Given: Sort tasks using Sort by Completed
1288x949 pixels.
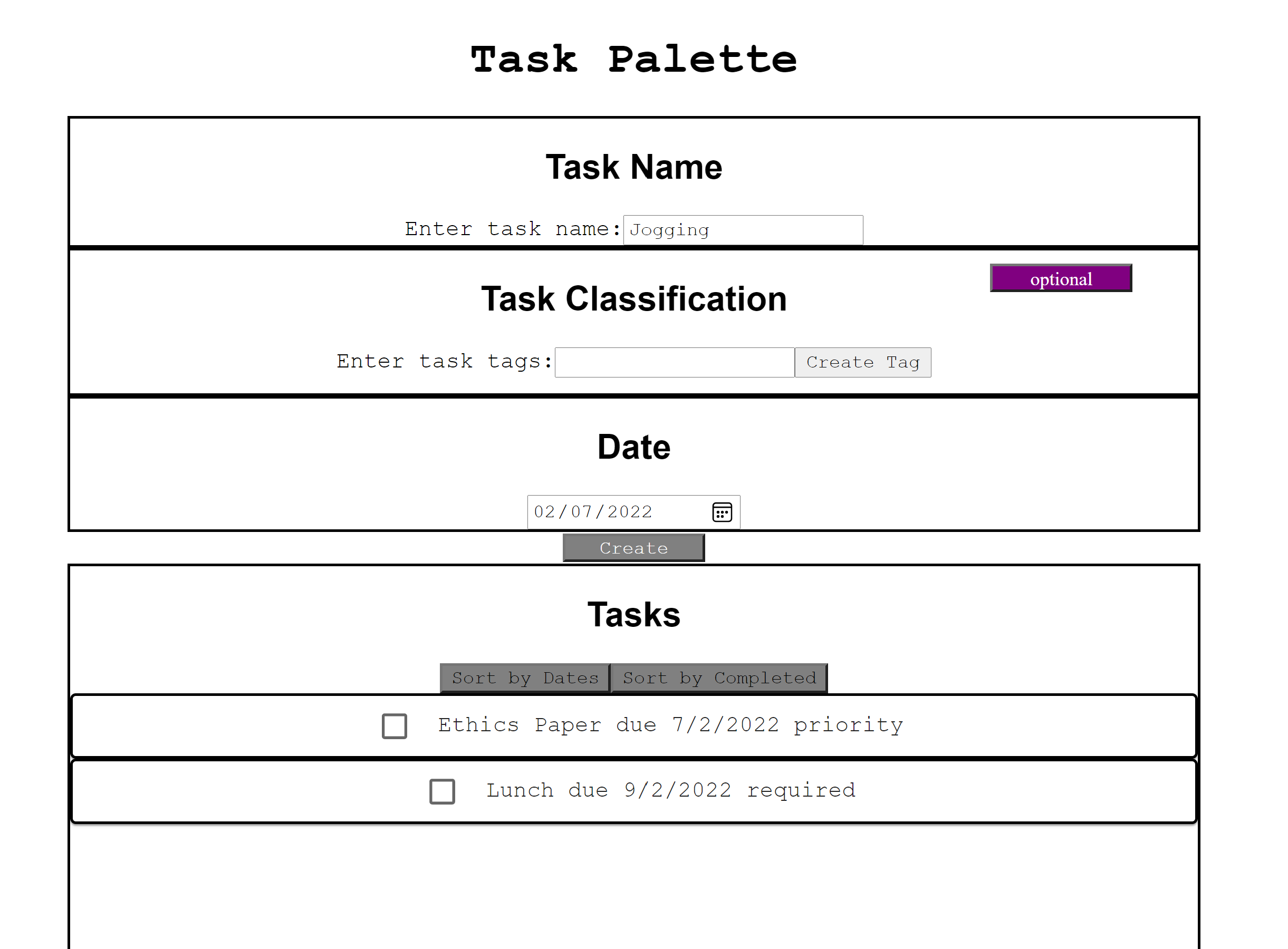Looking at the screenshot, I should (x=719, y=679).
